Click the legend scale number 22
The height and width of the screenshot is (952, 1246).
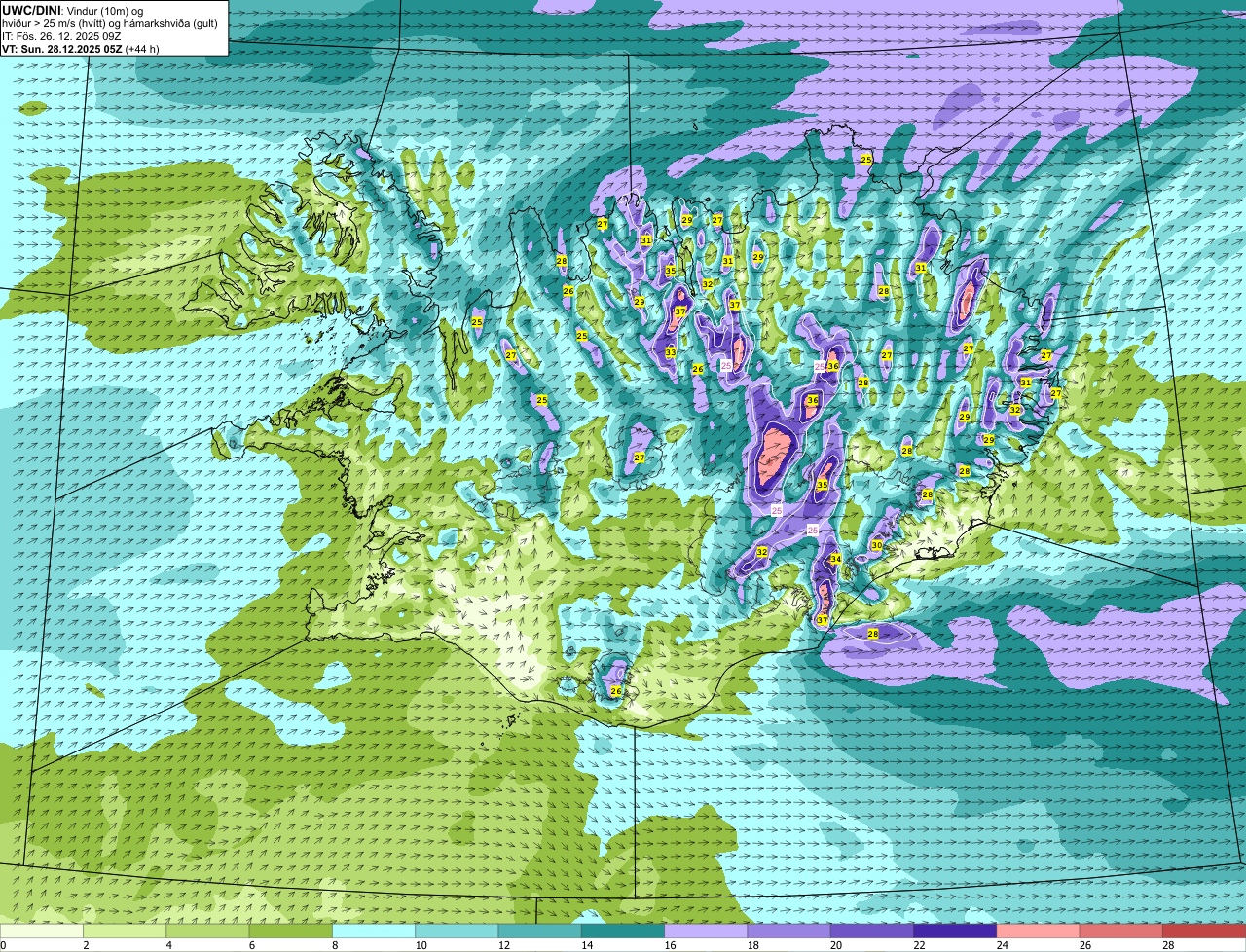point(919,945)
